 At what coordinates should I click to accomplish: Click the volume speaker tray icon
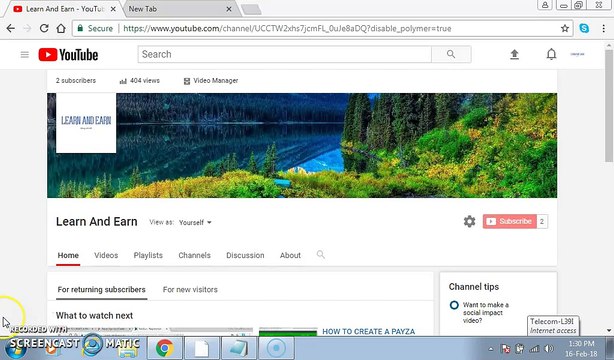549,348
